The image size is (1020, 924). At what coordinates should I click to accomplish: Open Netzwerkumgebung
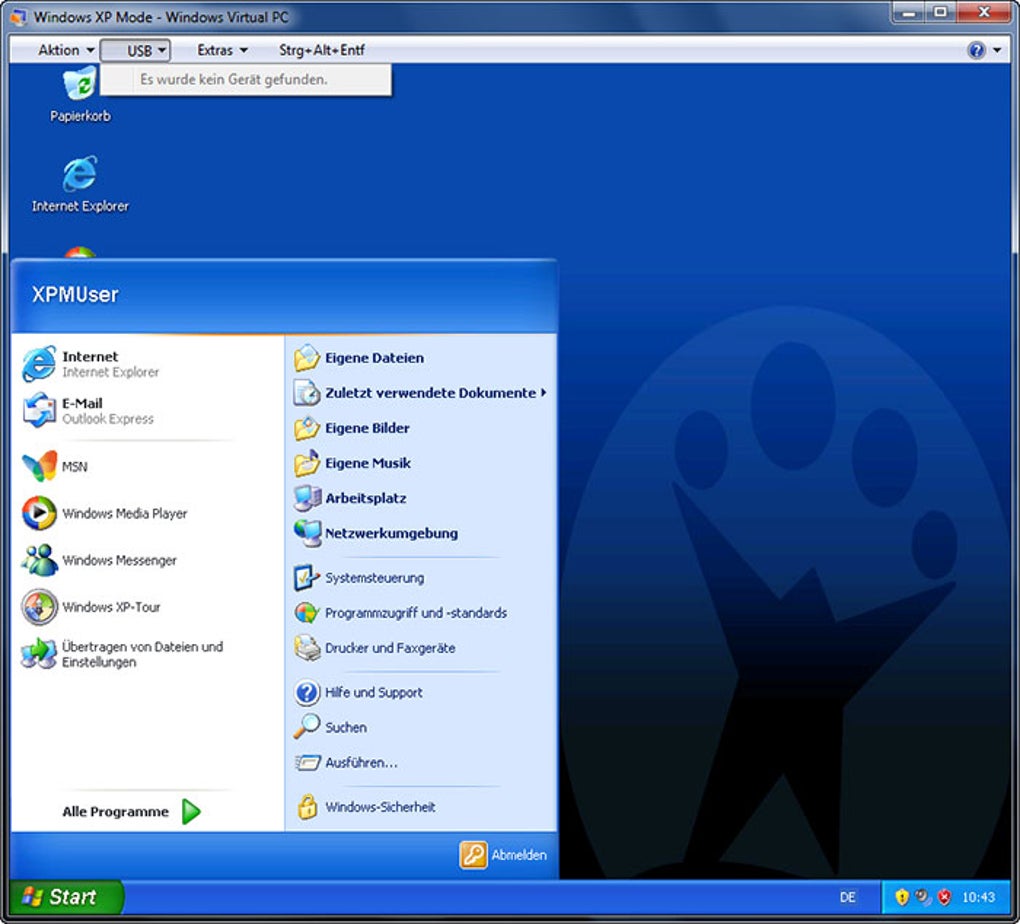pyautogui.click(x=389, y=533)
